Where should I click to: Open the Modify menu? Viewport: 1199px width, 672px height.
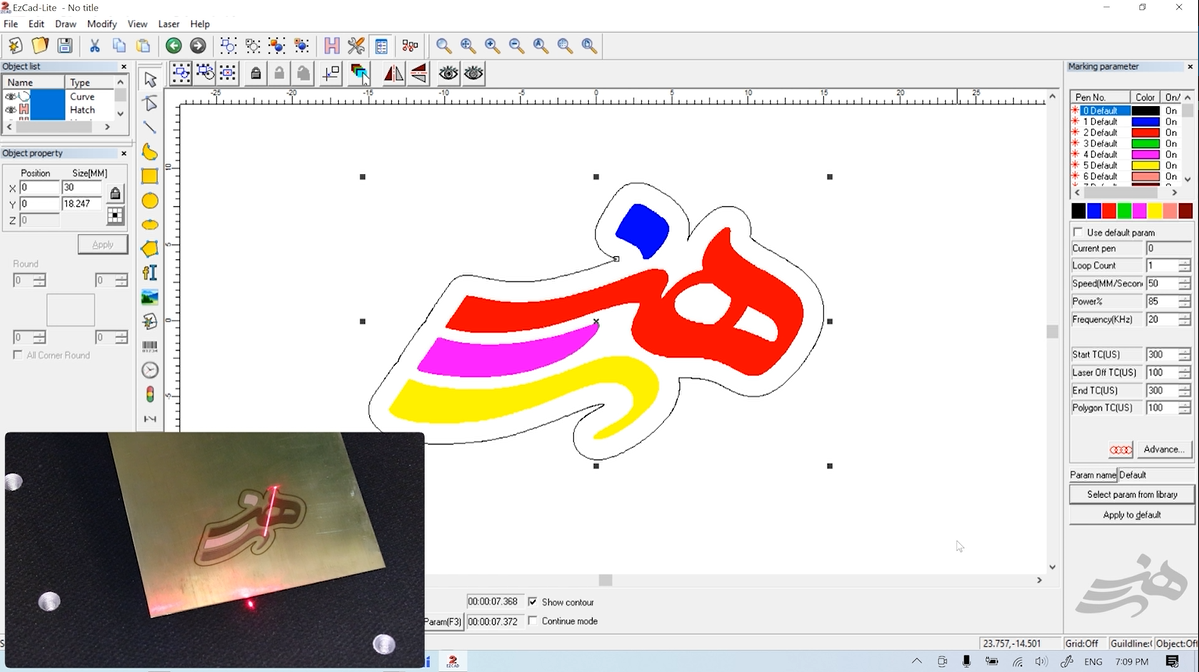point(102,24)
